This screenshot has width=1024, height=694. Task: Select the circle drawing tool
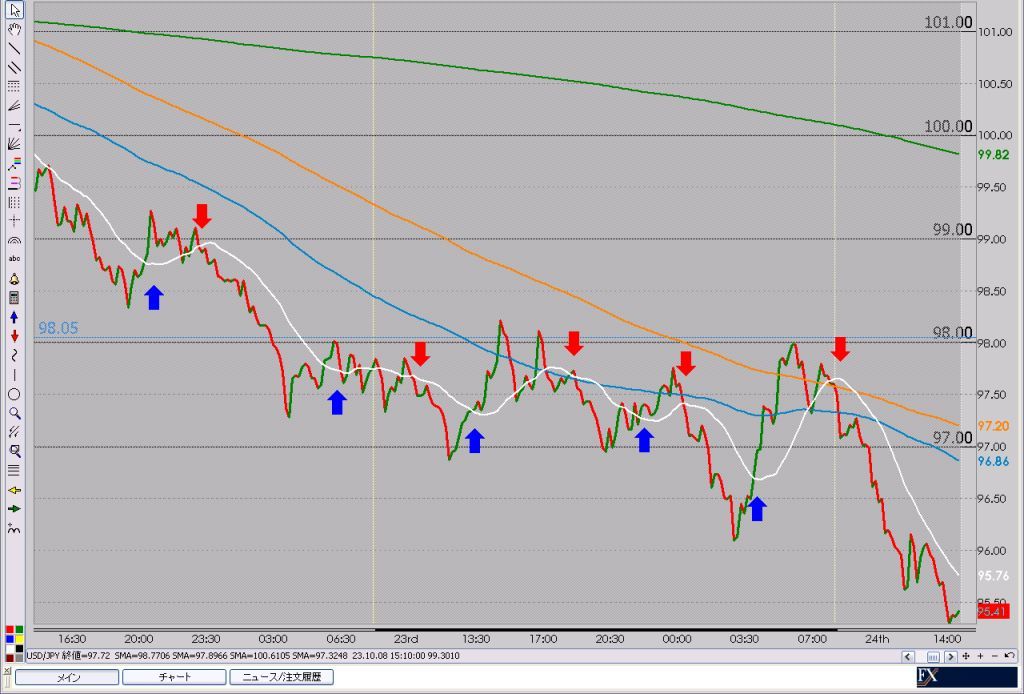click(x=14, y=393)
